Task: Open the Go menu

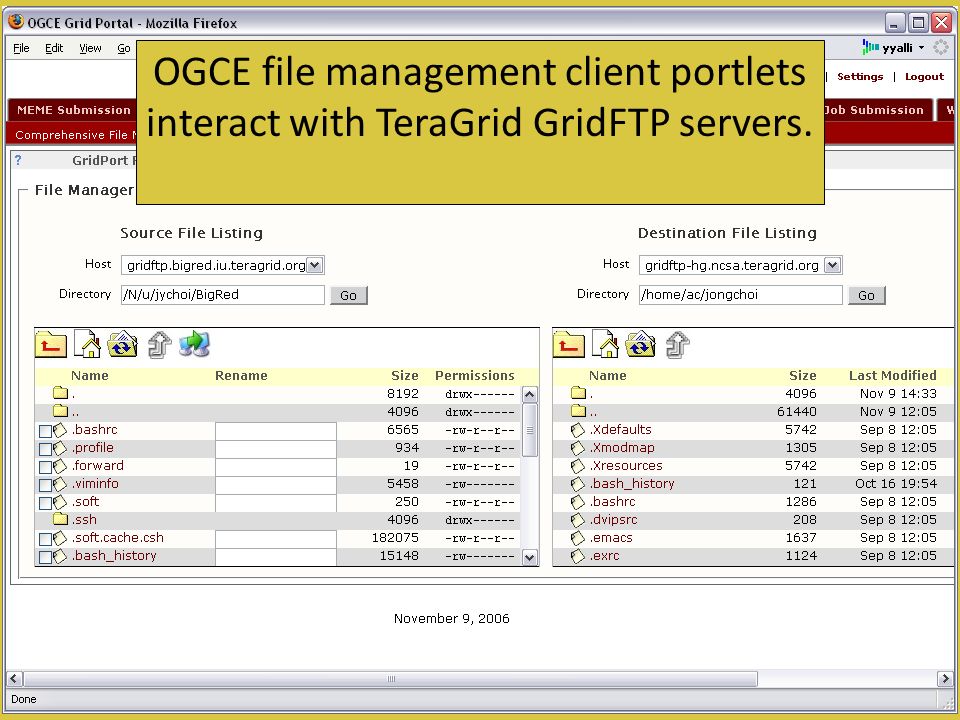Action: tap(124, 48)
